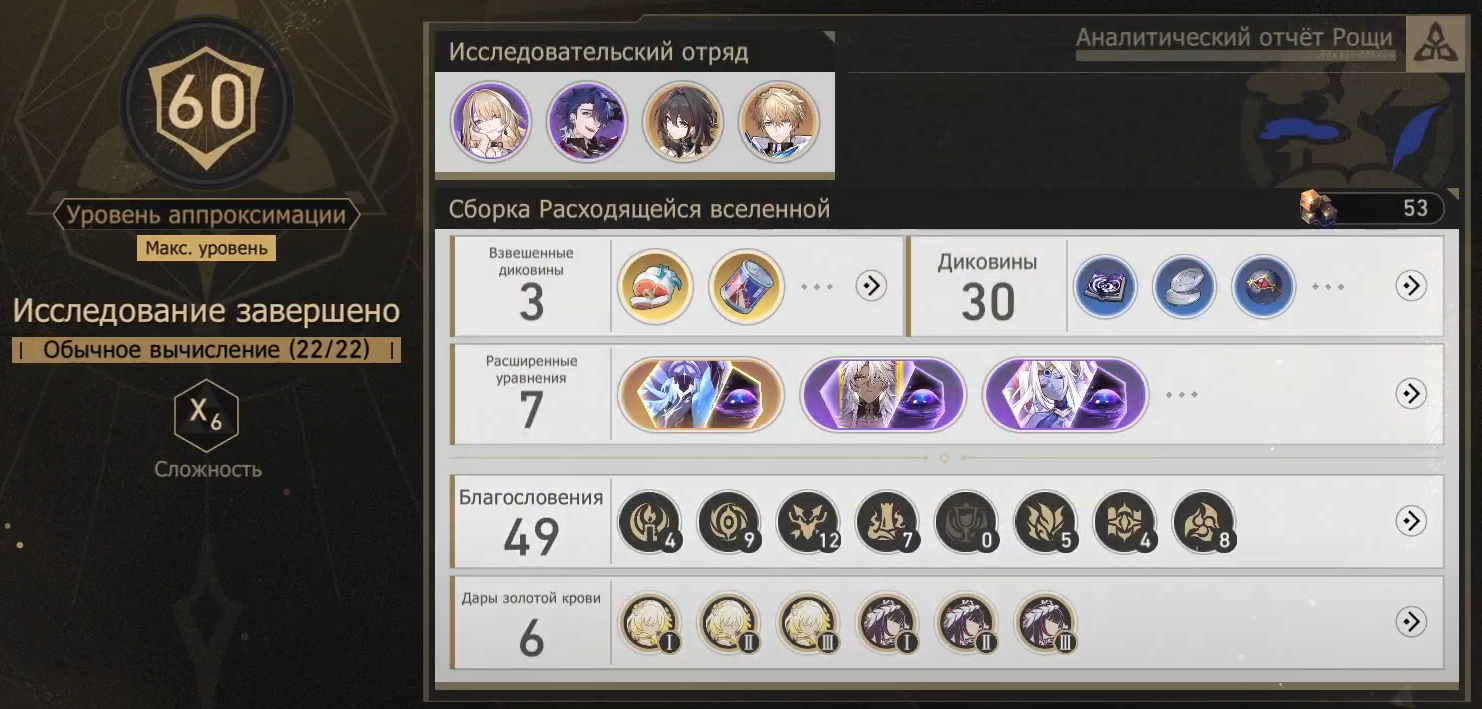Click the purple book curio icon
This screenshot has width=1482, height=709.
[1105, 287]
